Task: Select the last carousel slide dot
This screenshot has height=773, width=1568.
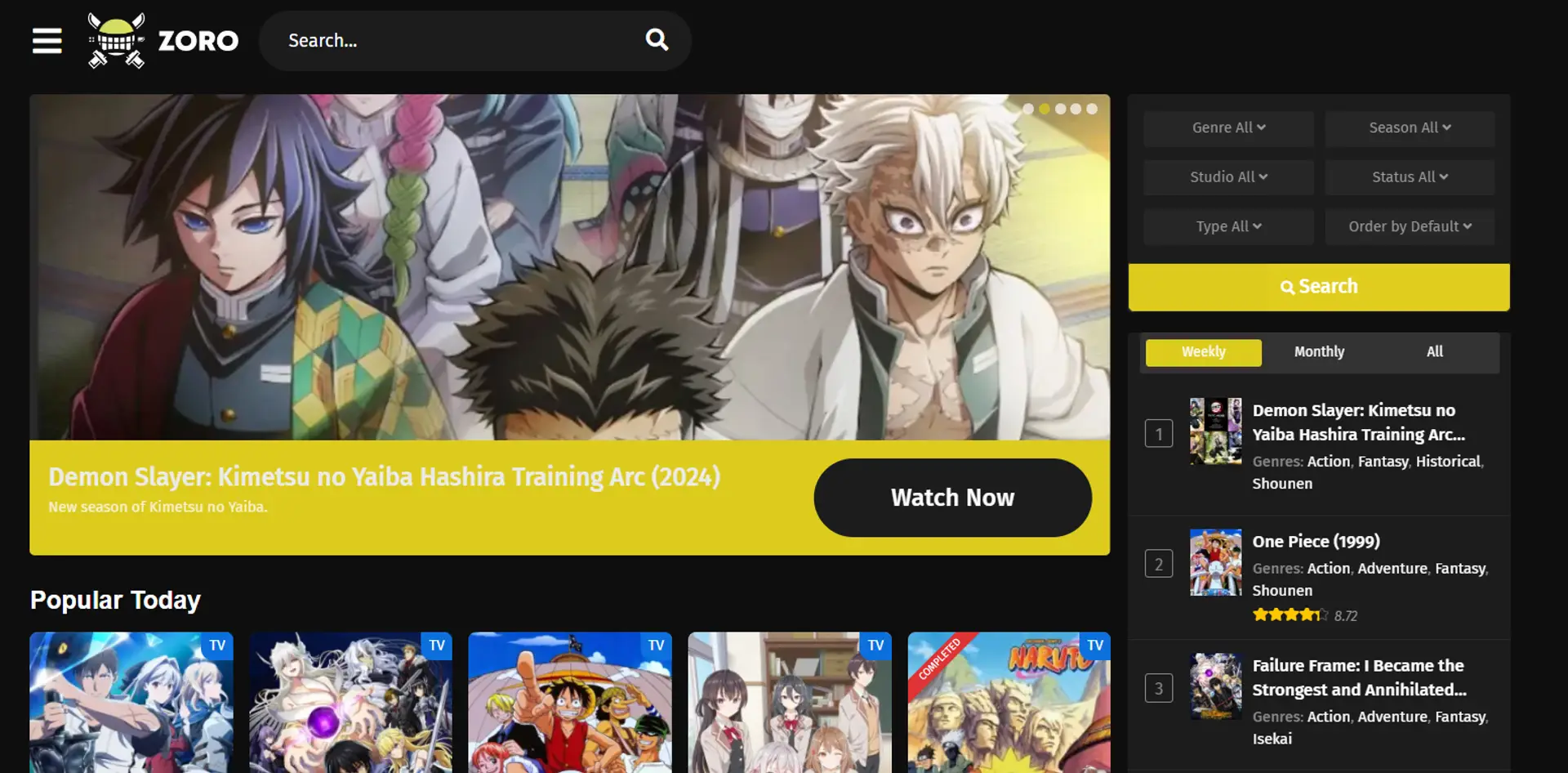Action: click(1092, 109)
